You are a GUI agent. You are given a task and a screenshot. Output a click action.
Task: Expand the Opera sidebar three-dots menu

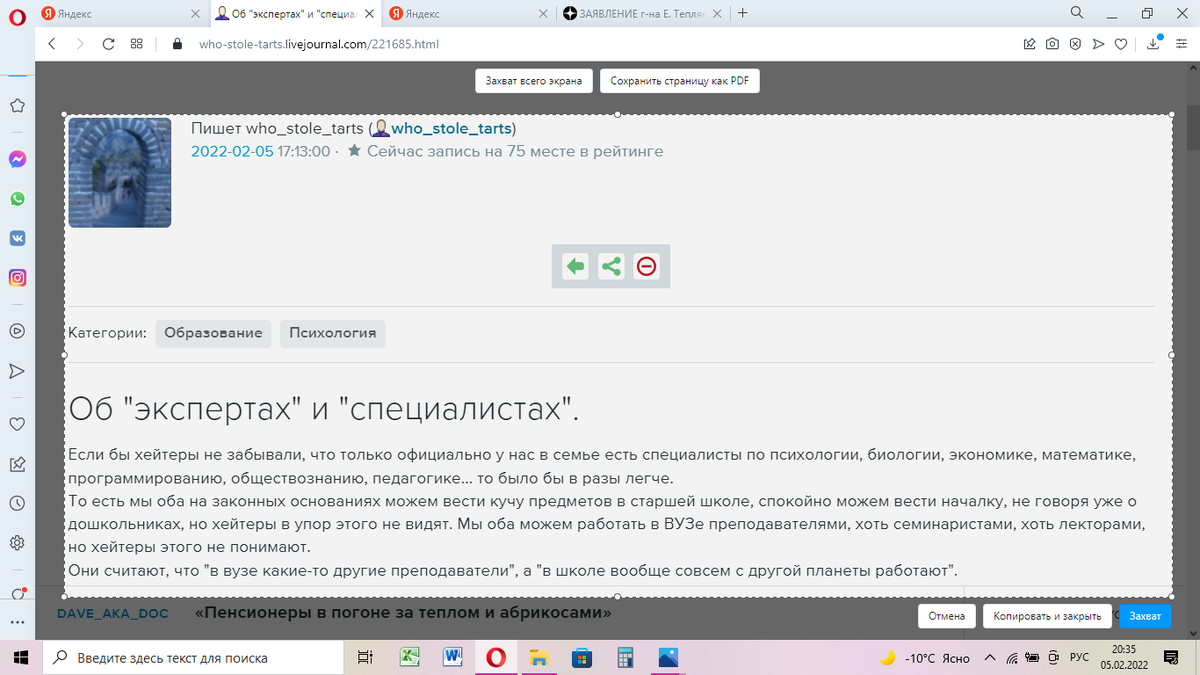(17, 622)
